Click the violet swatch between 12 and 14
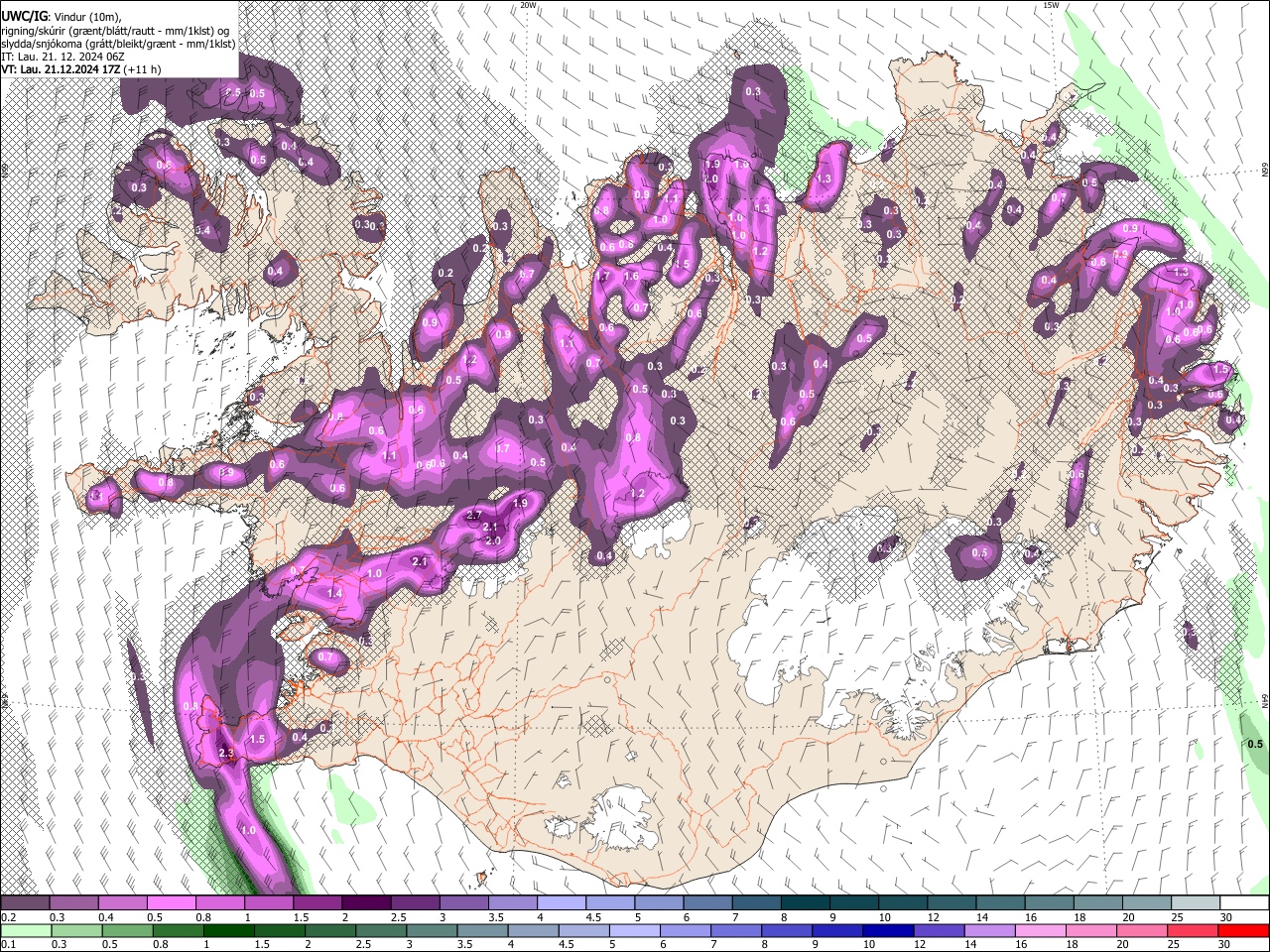 940,930
